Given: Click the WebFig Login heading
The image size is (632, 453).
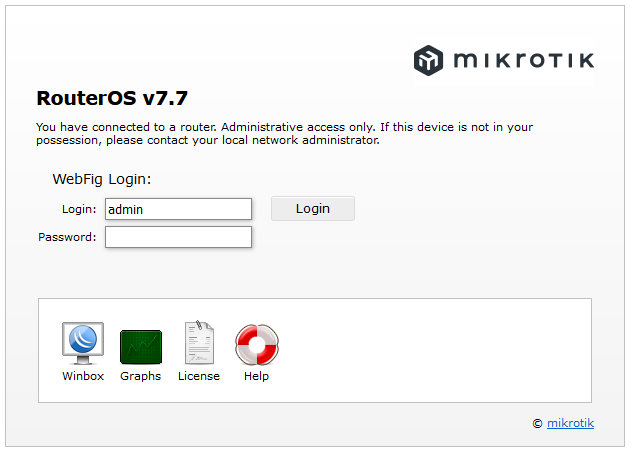Looking at the screenshot, I should [x=102, y=179].
